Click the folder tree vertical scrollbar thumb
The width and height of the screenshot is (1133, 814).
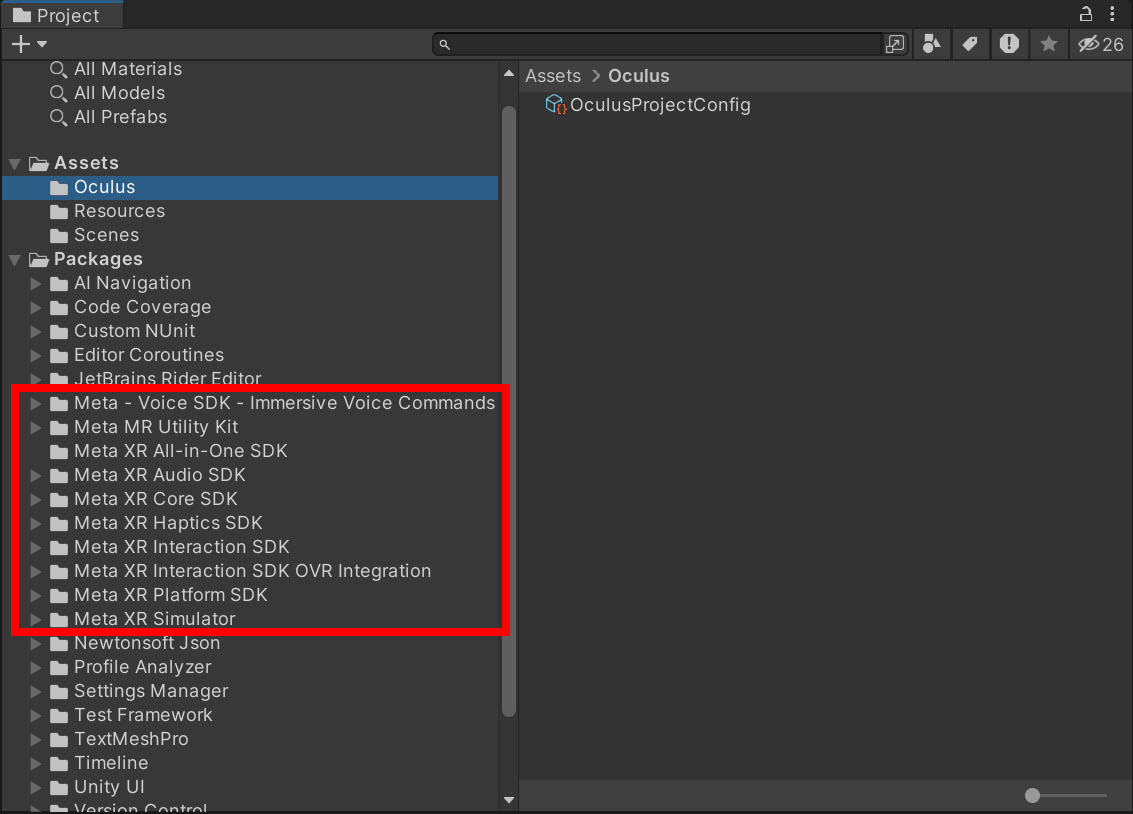coord(509,412)
